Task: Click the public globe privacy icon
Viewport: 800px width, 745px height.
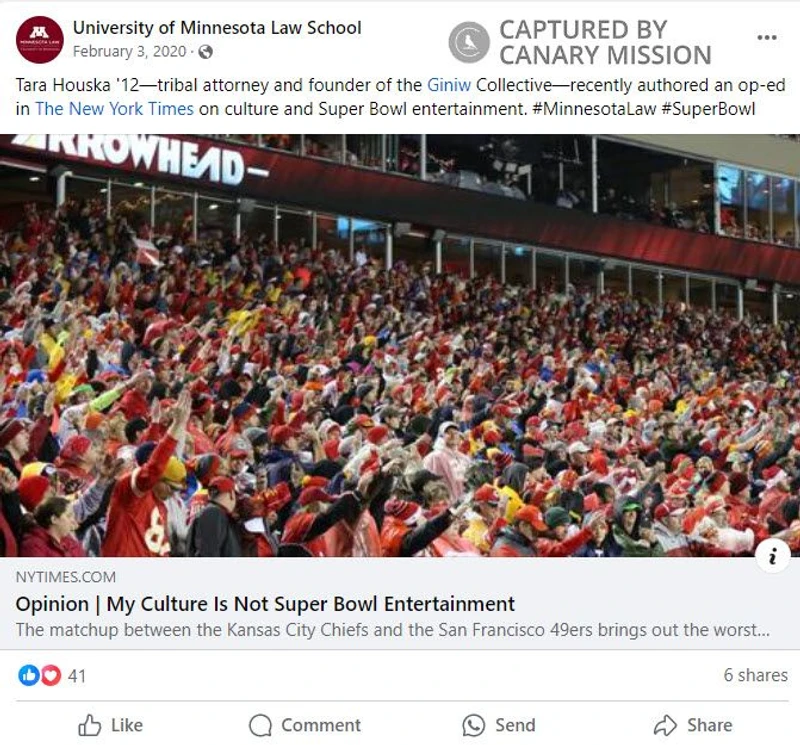Action: [x=205, y=52]
